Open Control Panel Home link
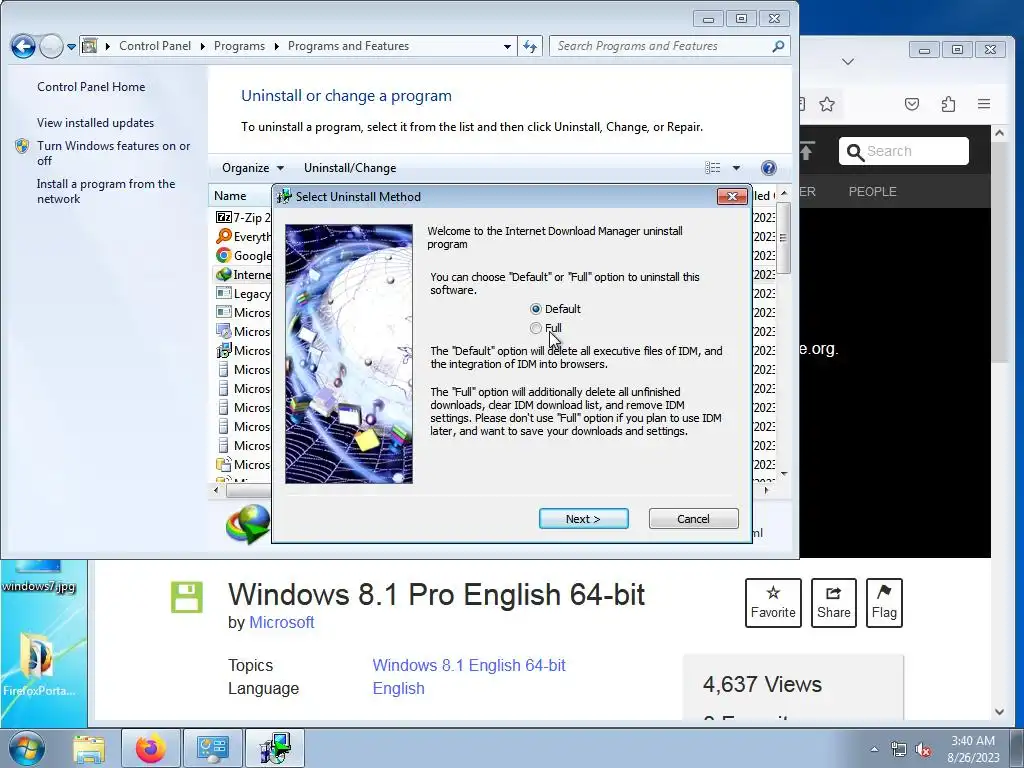Image resolution: width=1024 pixels, height=768 pixels. click(x=91, y=87)
